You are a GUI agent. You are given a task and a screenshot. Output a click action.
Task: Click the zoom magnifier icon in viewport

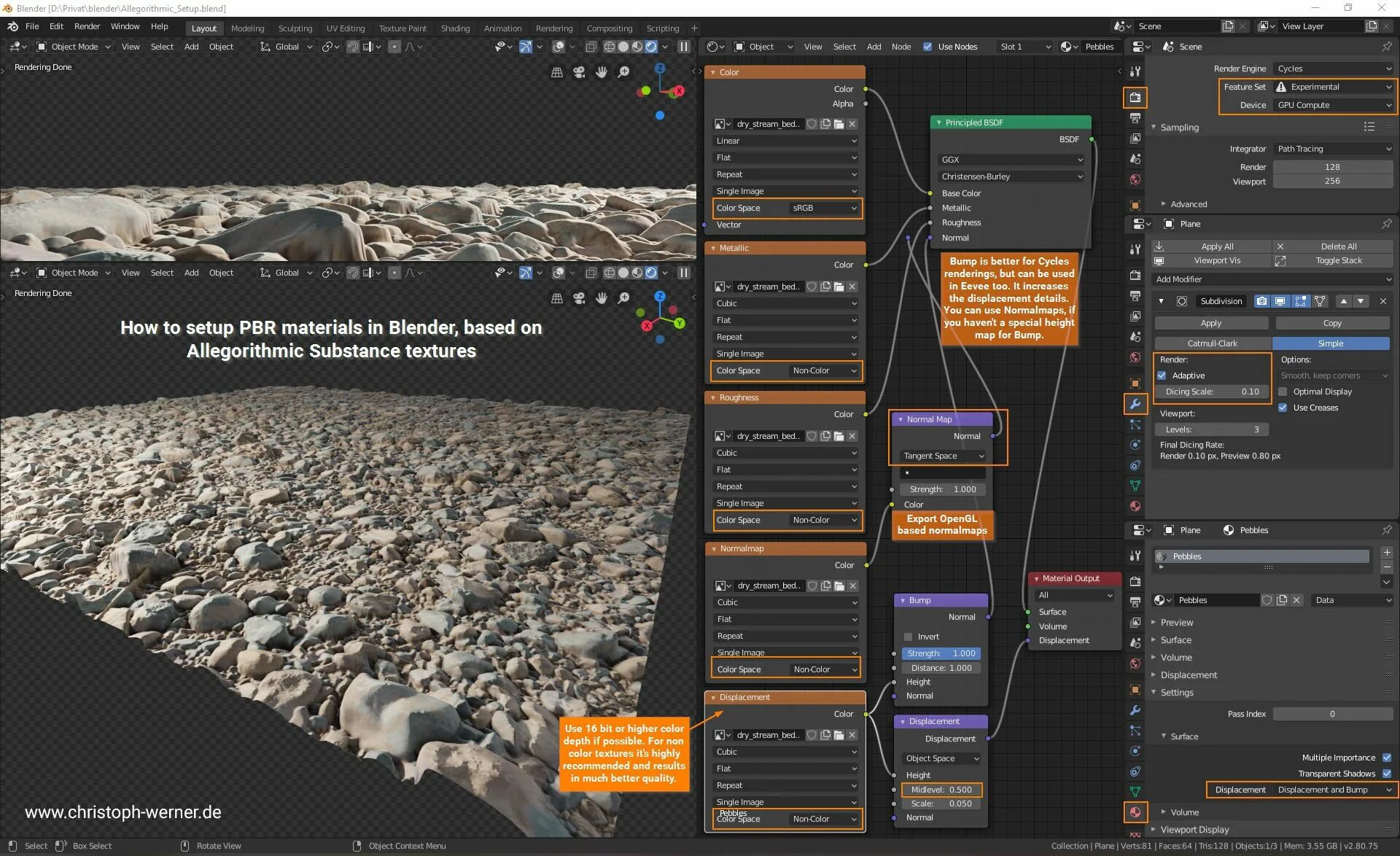click(623, 72)
